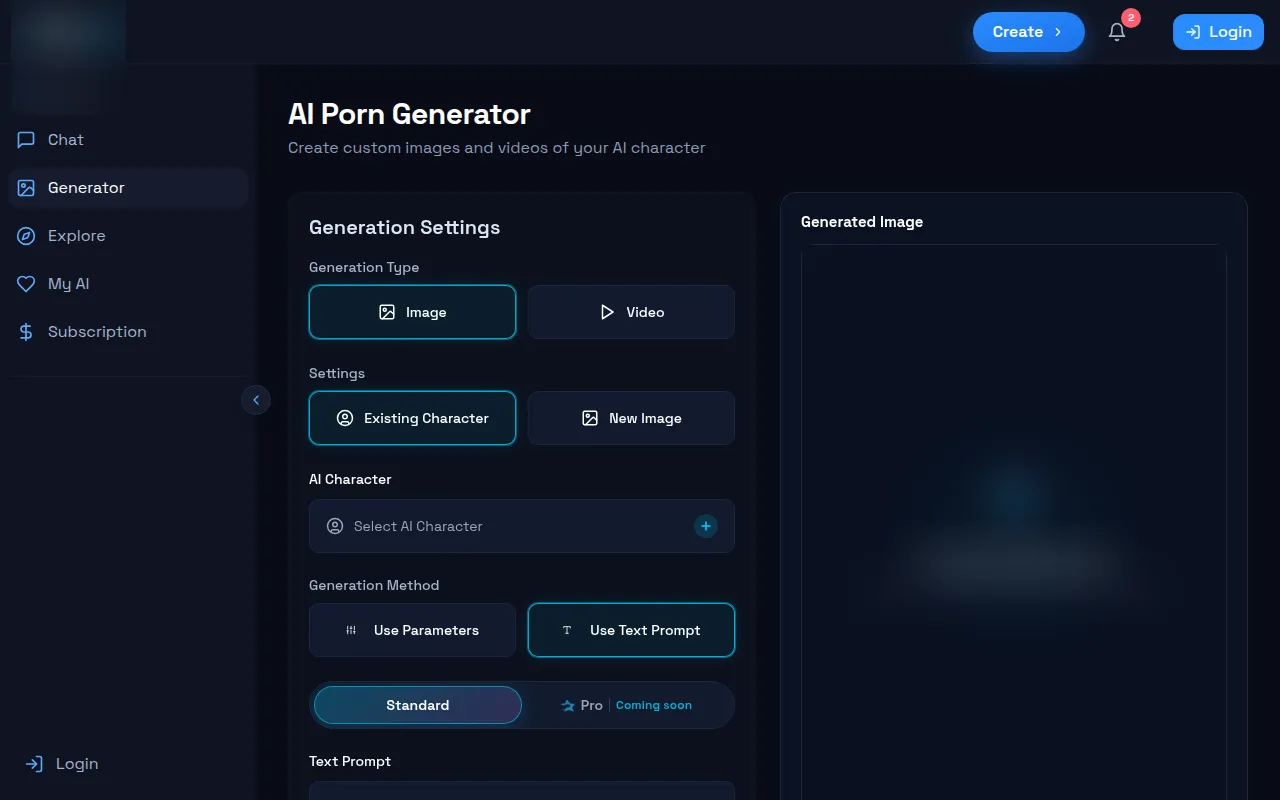Switch to Use Parameters method
The image size is (1280, 800).
coord(412,630)
